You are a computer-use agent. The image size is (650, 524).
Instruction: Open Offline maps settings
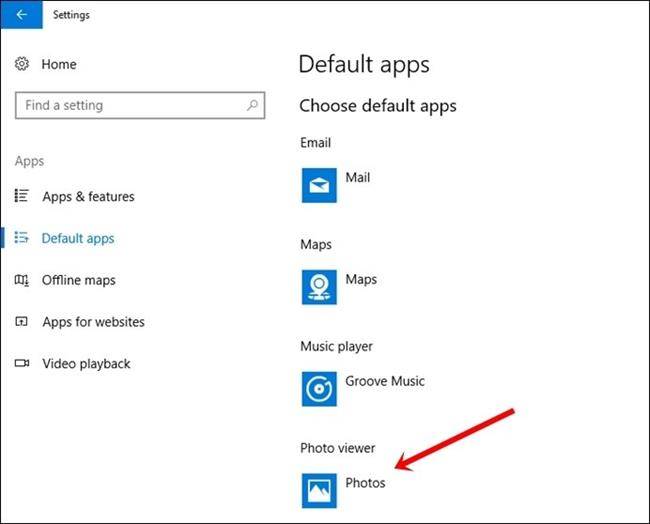(79, 280)
